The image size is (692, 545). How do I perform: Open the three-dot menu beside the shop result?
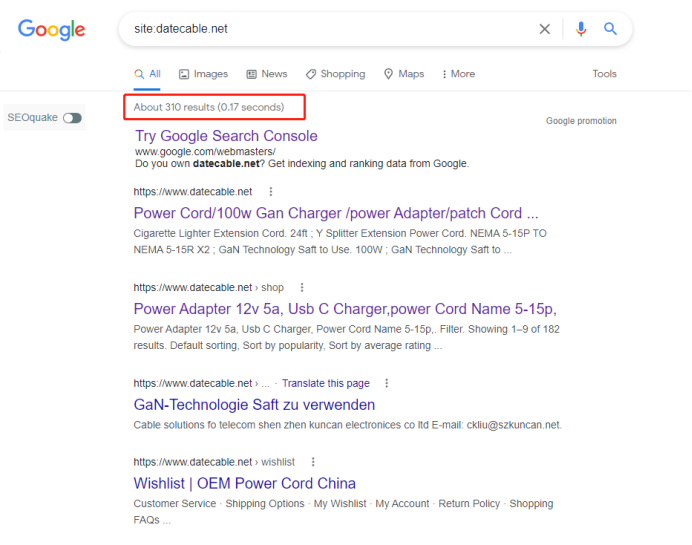[302, 287]
